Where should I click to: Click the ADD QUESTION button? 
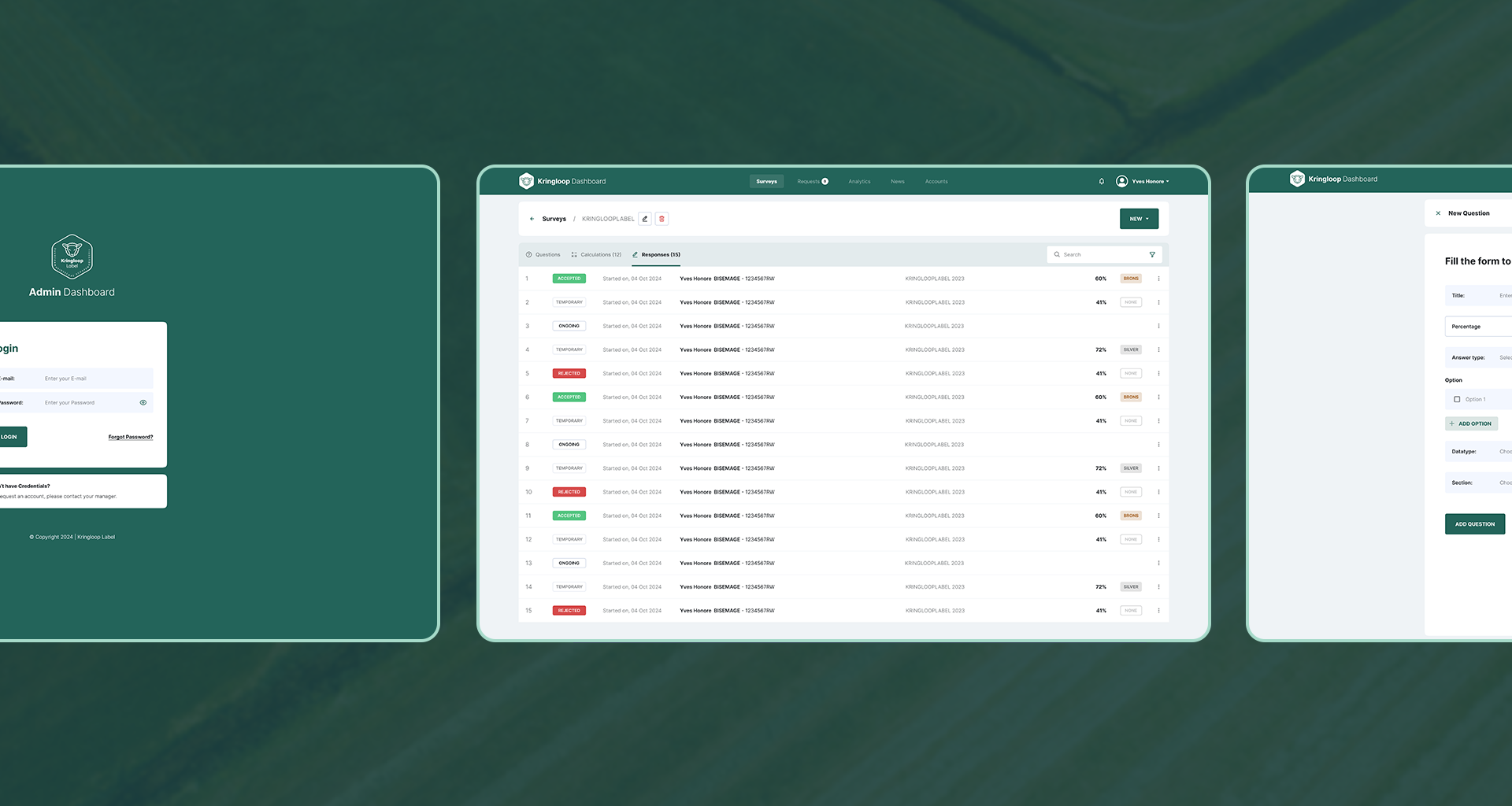(1475, 524)
